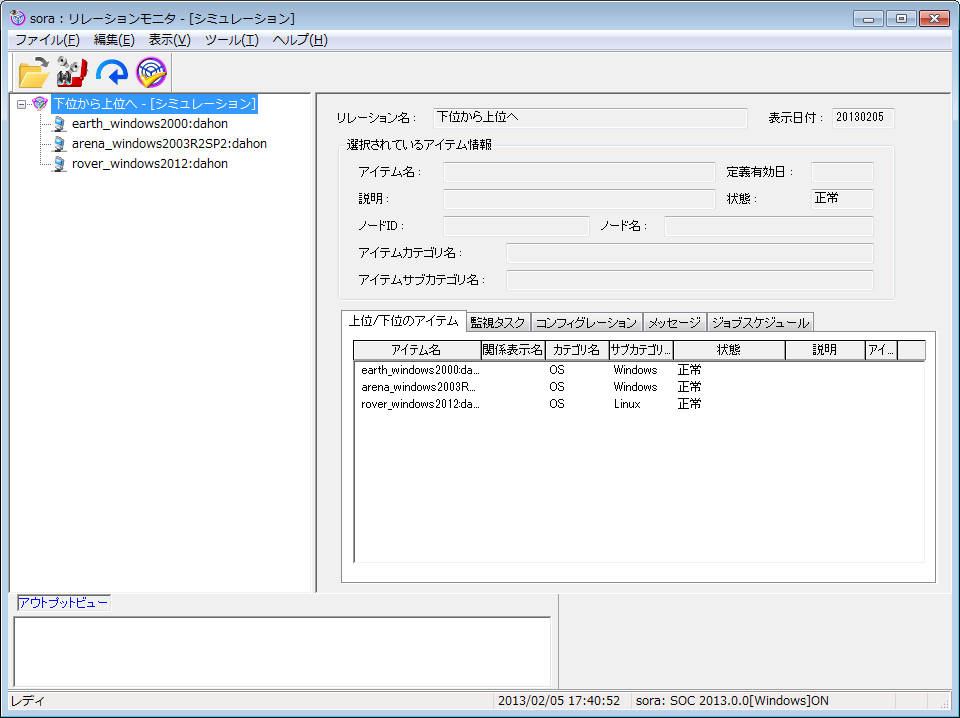Click the 定義有効日 field
960x718 pixels.
[842, 173]
